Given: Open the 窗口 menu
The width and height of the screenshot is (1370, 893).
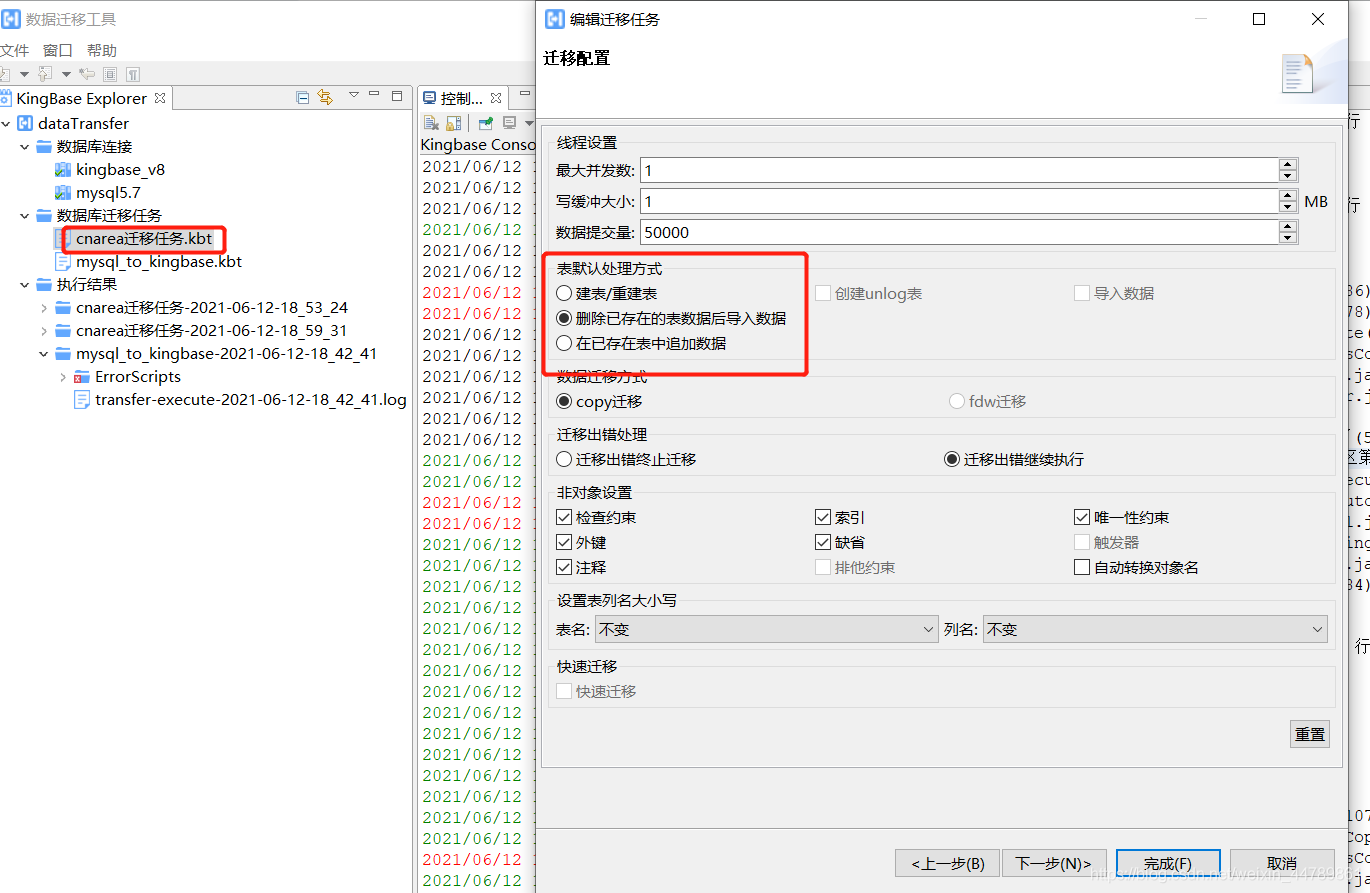Looking at the screenshot, I should click(58, 50).
